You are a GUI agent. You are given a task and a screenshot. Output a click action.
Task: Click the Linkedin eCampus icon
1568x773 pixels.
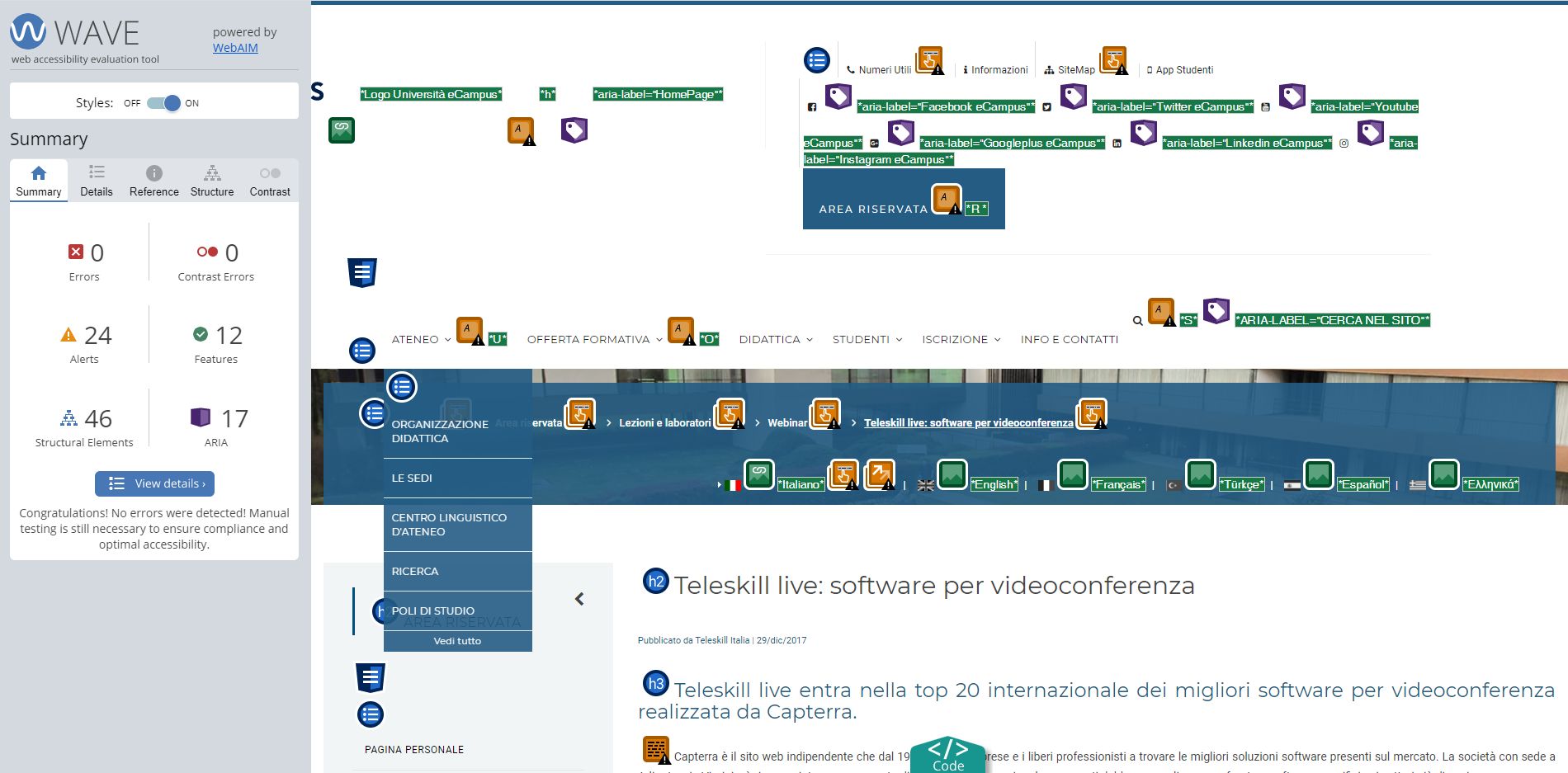point(1117,144)
